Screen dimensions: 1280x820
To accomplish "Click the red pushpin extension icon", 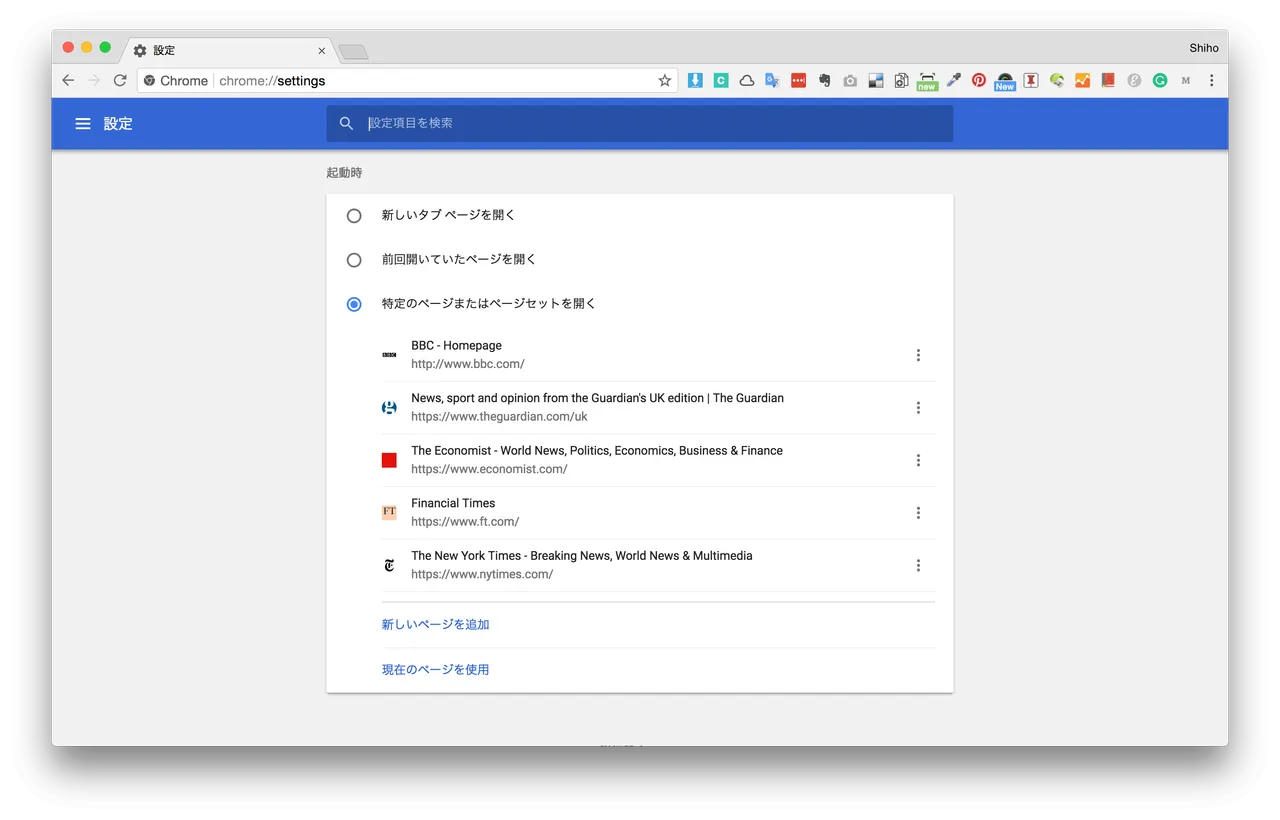I will click(x=1031, y=81).
